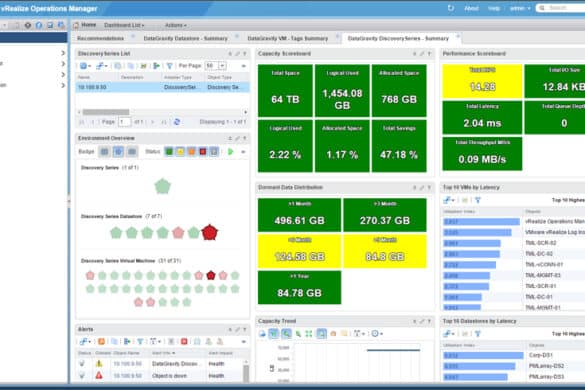
Task: Collapse the Capacity Trend widget
Action: tap(414, 321)
